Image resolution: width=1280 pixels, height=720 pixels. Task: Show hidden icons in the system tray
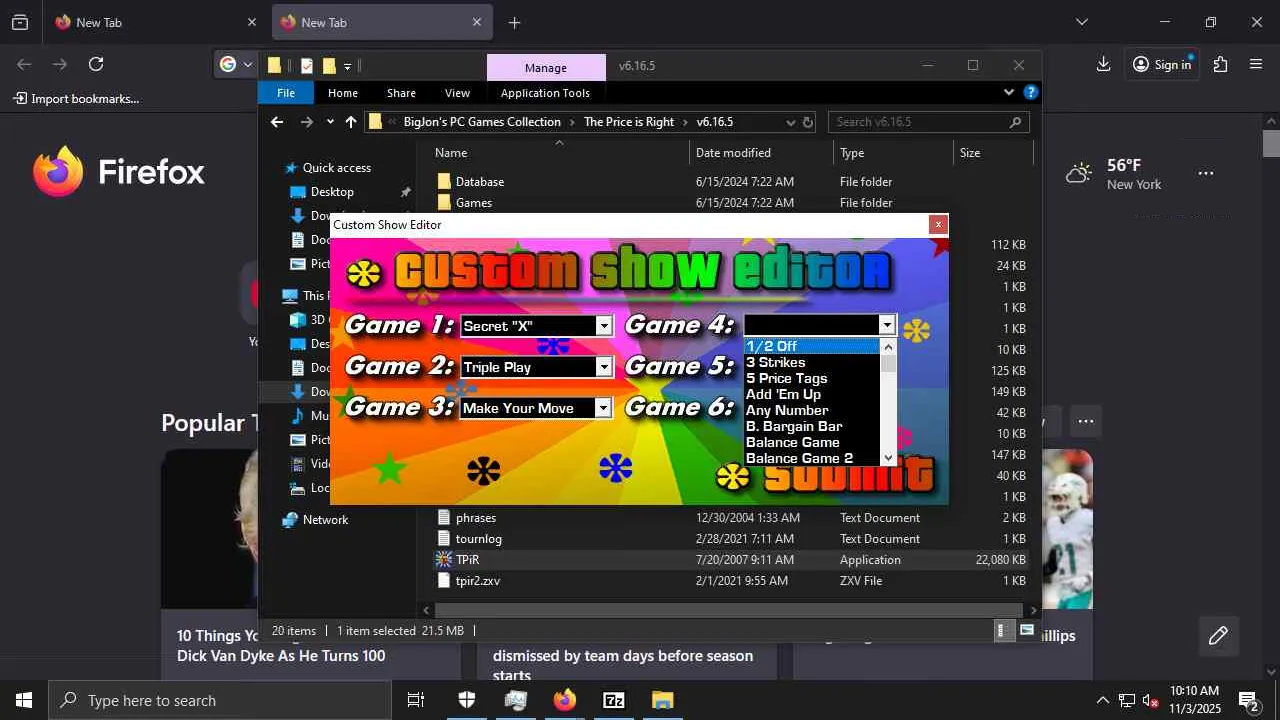tap(1103, 700)
